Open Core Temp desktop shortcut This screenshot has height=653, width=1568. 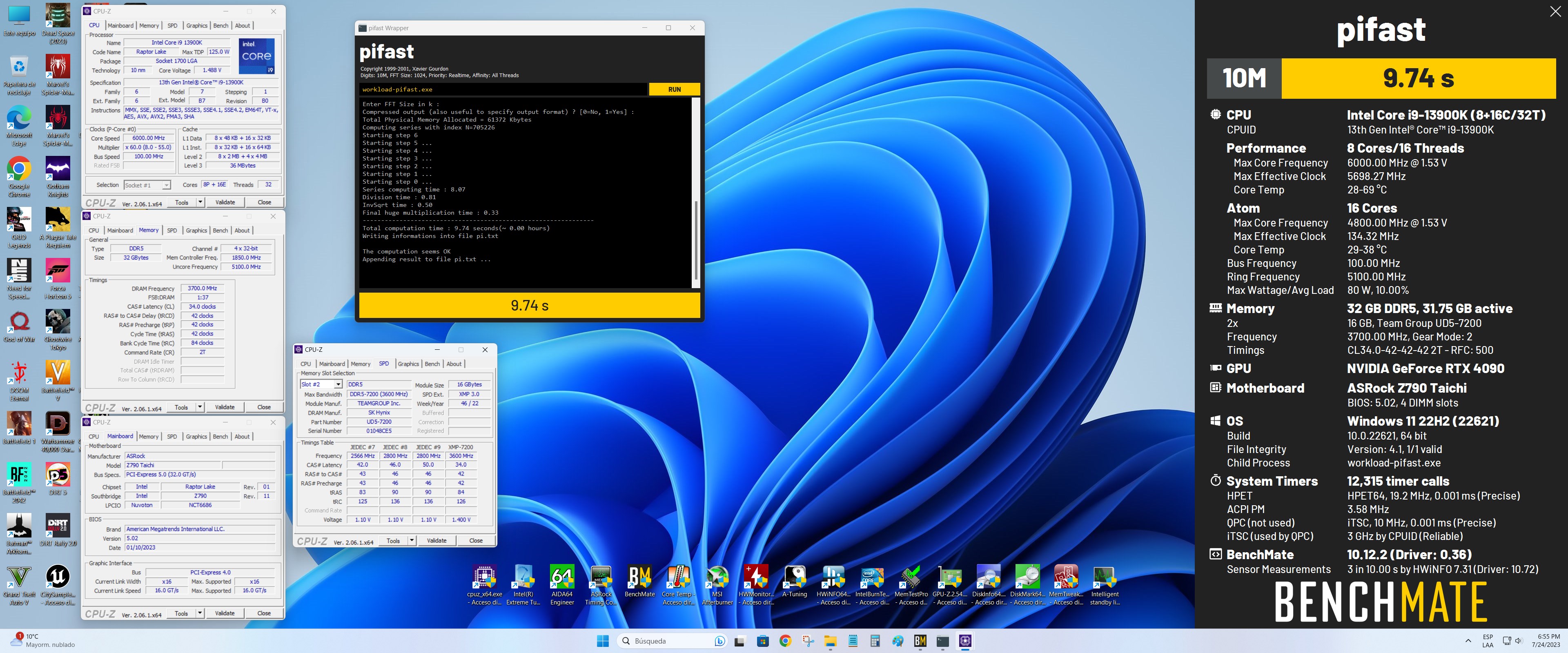pos(678,585)
